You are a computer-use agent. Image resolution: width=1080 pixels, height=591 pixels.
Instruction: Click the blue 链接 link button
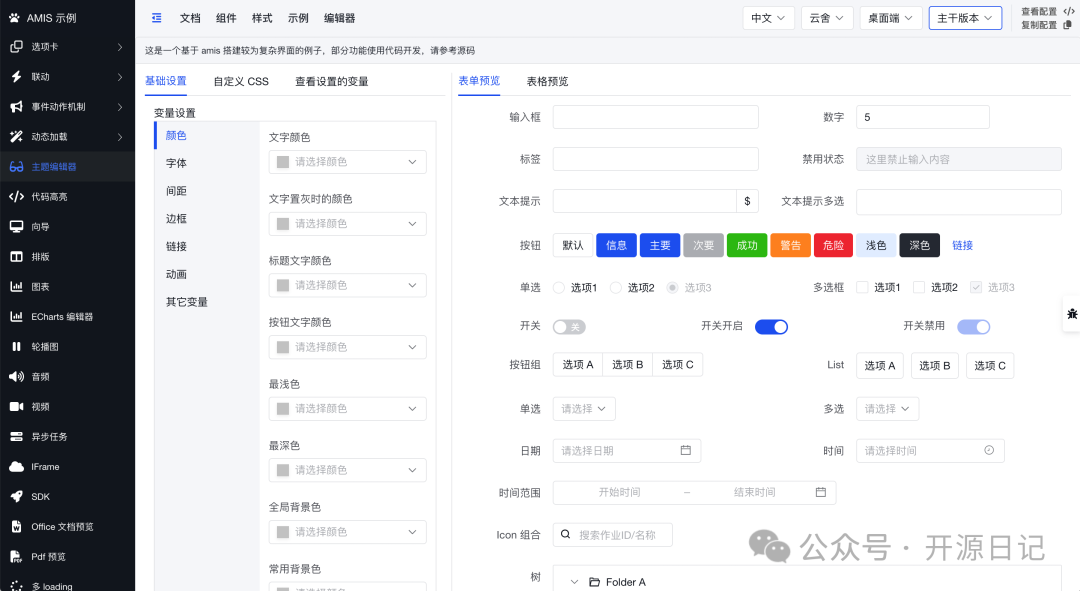click(962, 245)
